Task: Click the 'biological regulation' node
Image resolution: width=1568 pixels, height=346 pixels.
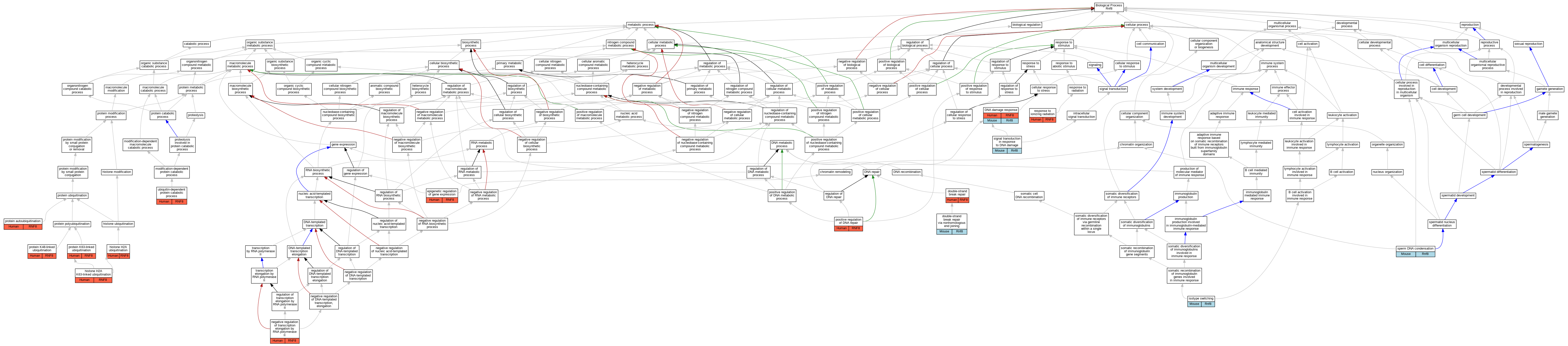Action: click(1026, 25)
